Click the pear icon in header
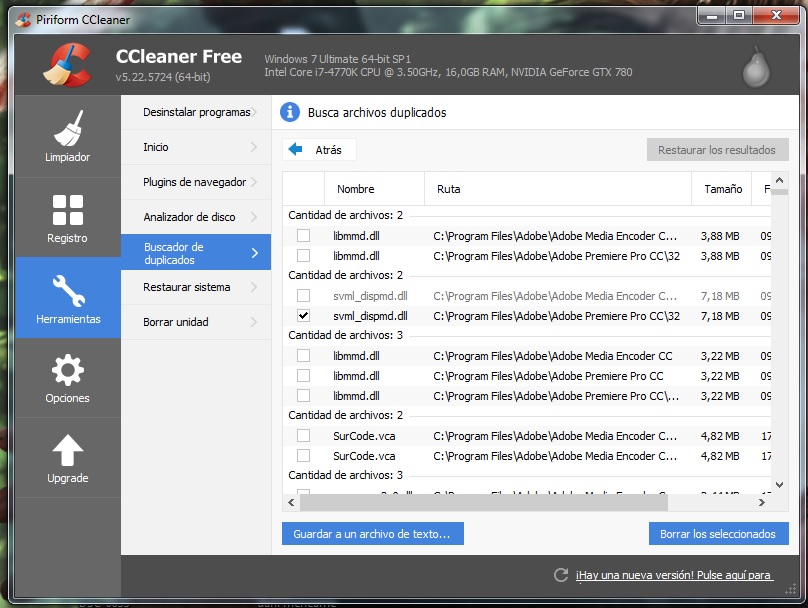Viewport: 808px width, 608px height. (756, 67)
